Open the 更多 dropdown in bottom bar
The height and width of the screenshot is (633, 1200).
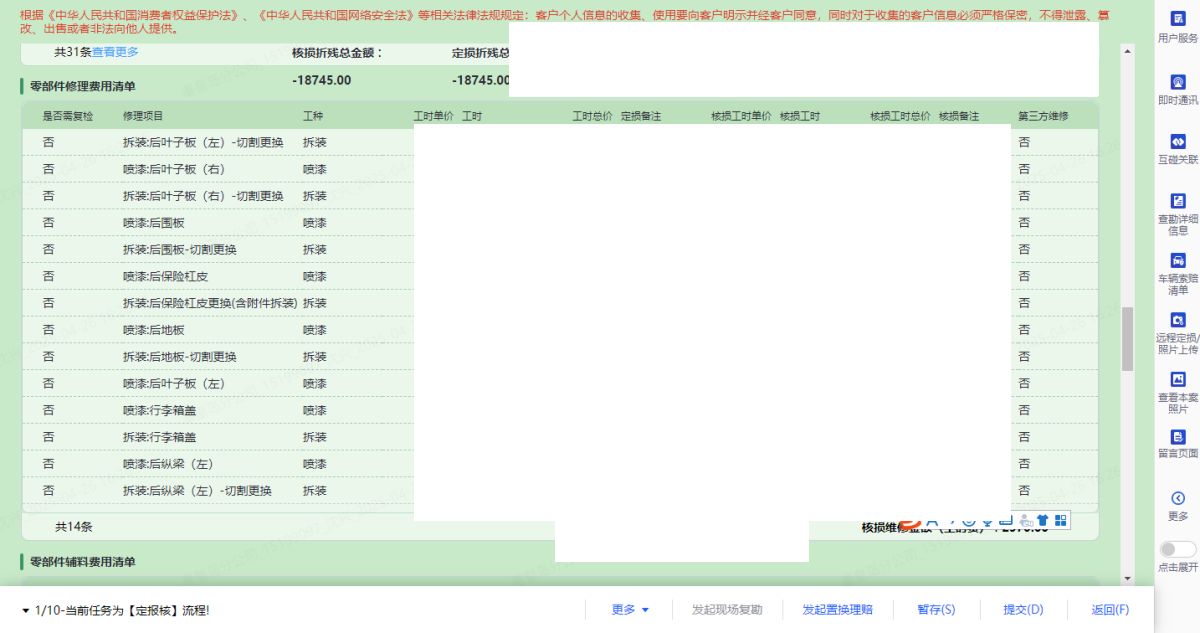(630, 610)
